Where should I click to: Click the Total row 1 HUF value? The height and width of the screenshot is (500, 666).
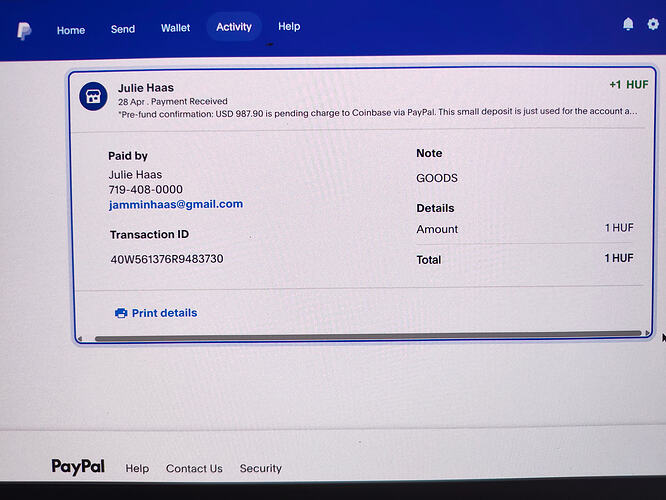click(x=619, y=258)
